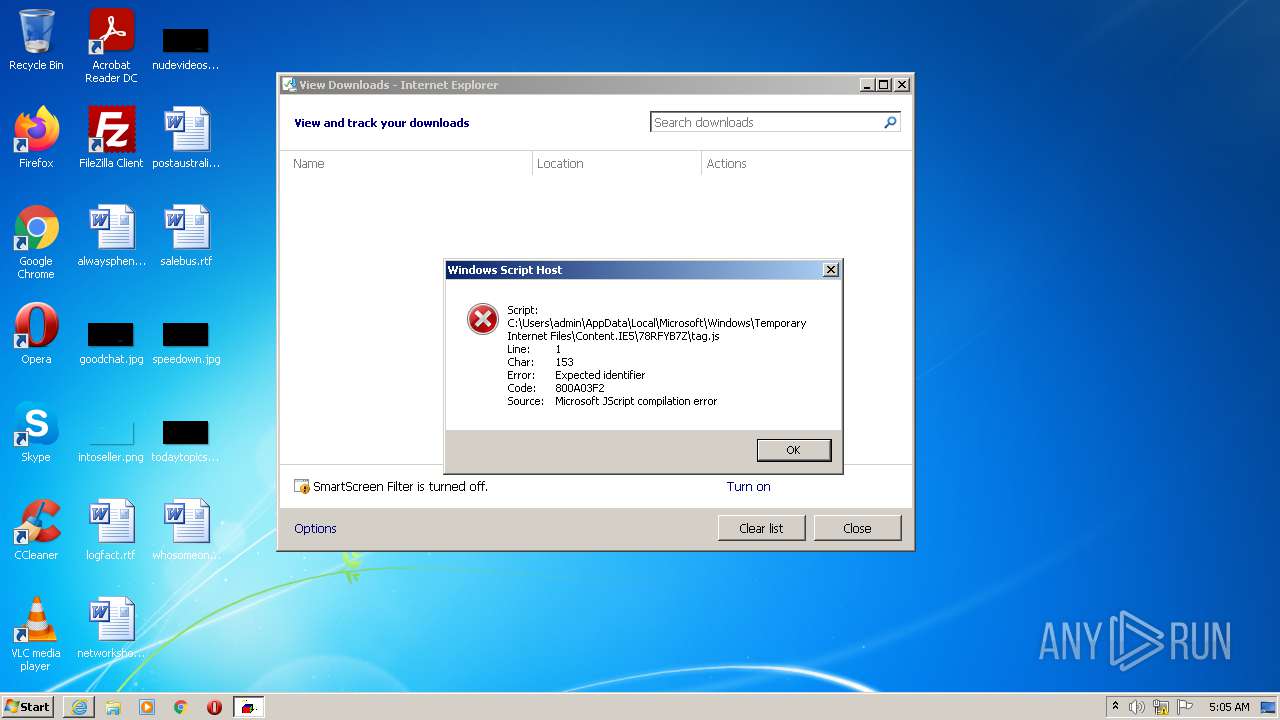The image size is (1280, 720).
Task: Open Windows Media Player taskbar icon
Action: (x=147, y=707)
